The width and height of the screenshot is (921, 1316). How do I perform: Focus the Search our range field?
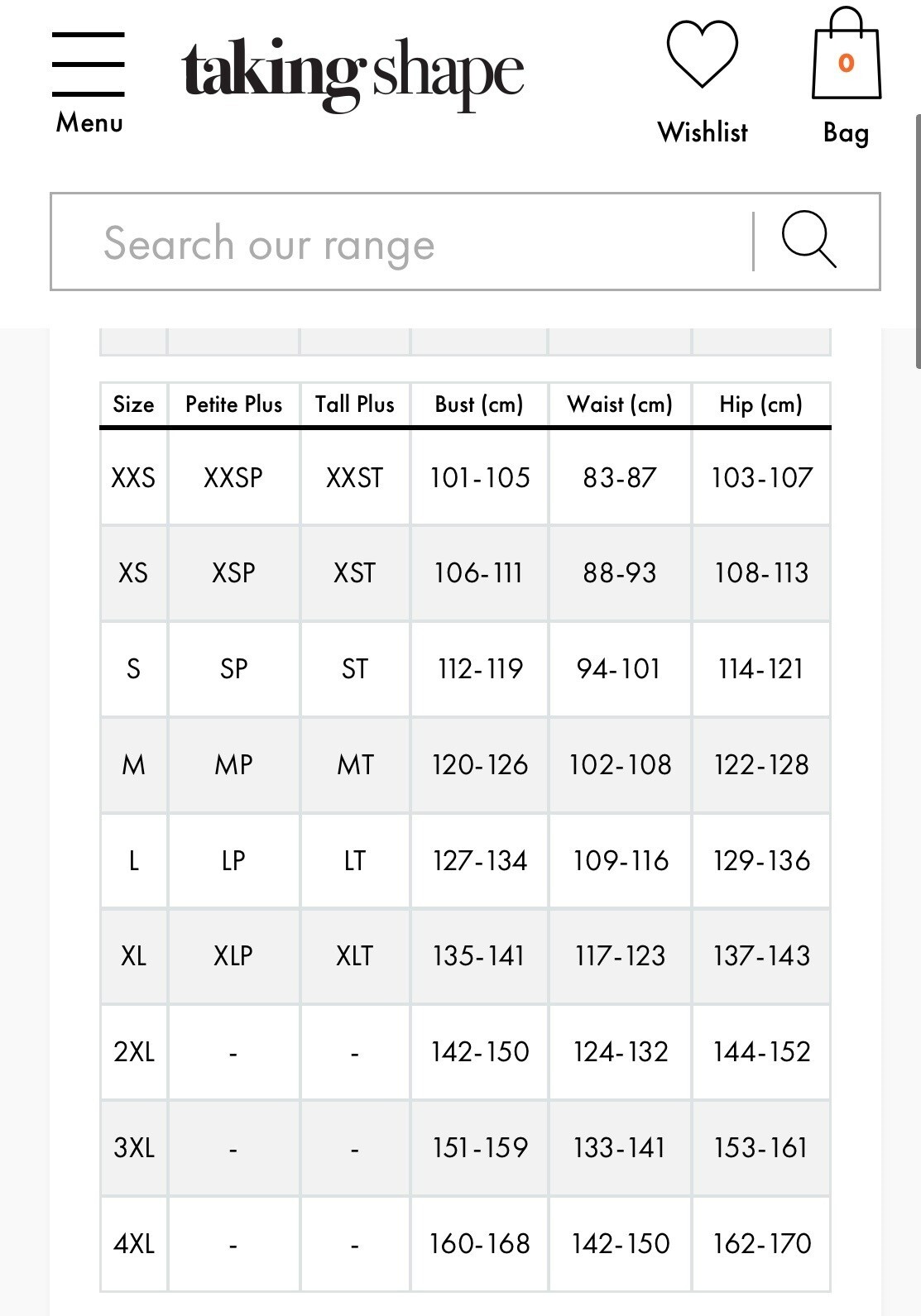pyautogui.click(x=401, y=242)
